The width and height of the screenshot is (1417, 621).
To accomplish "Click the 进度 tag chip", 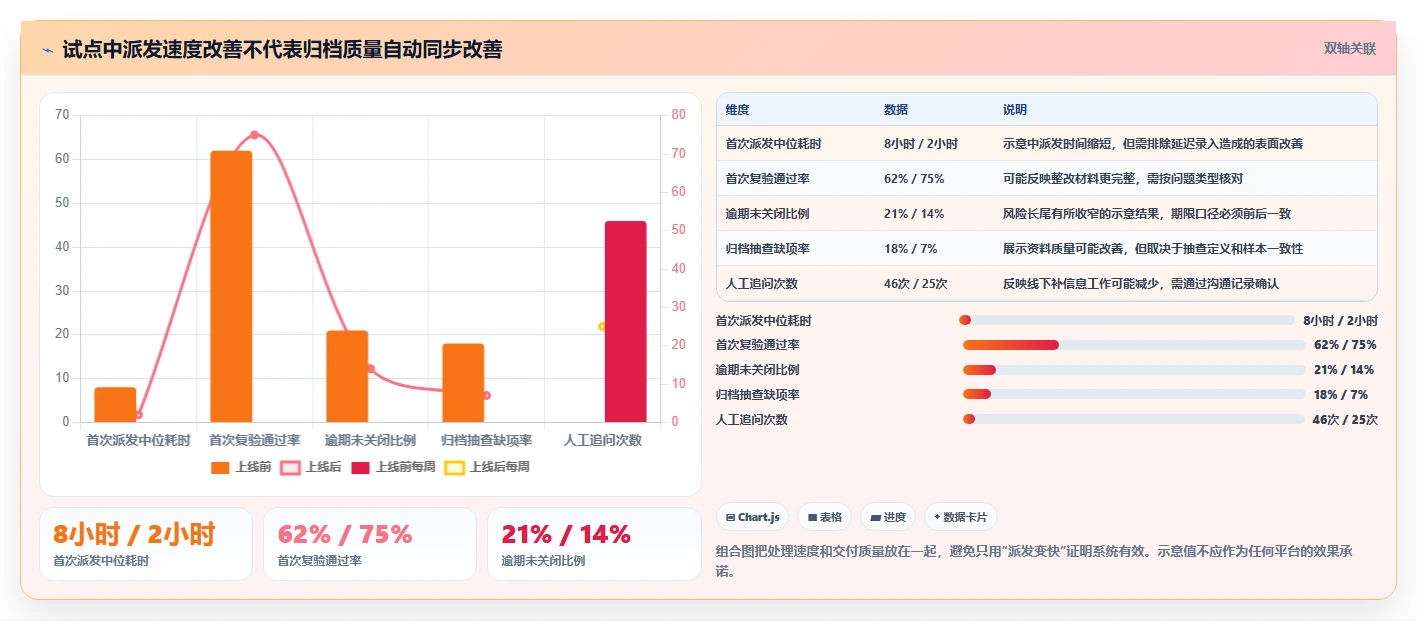I will (x=888, y=517).
